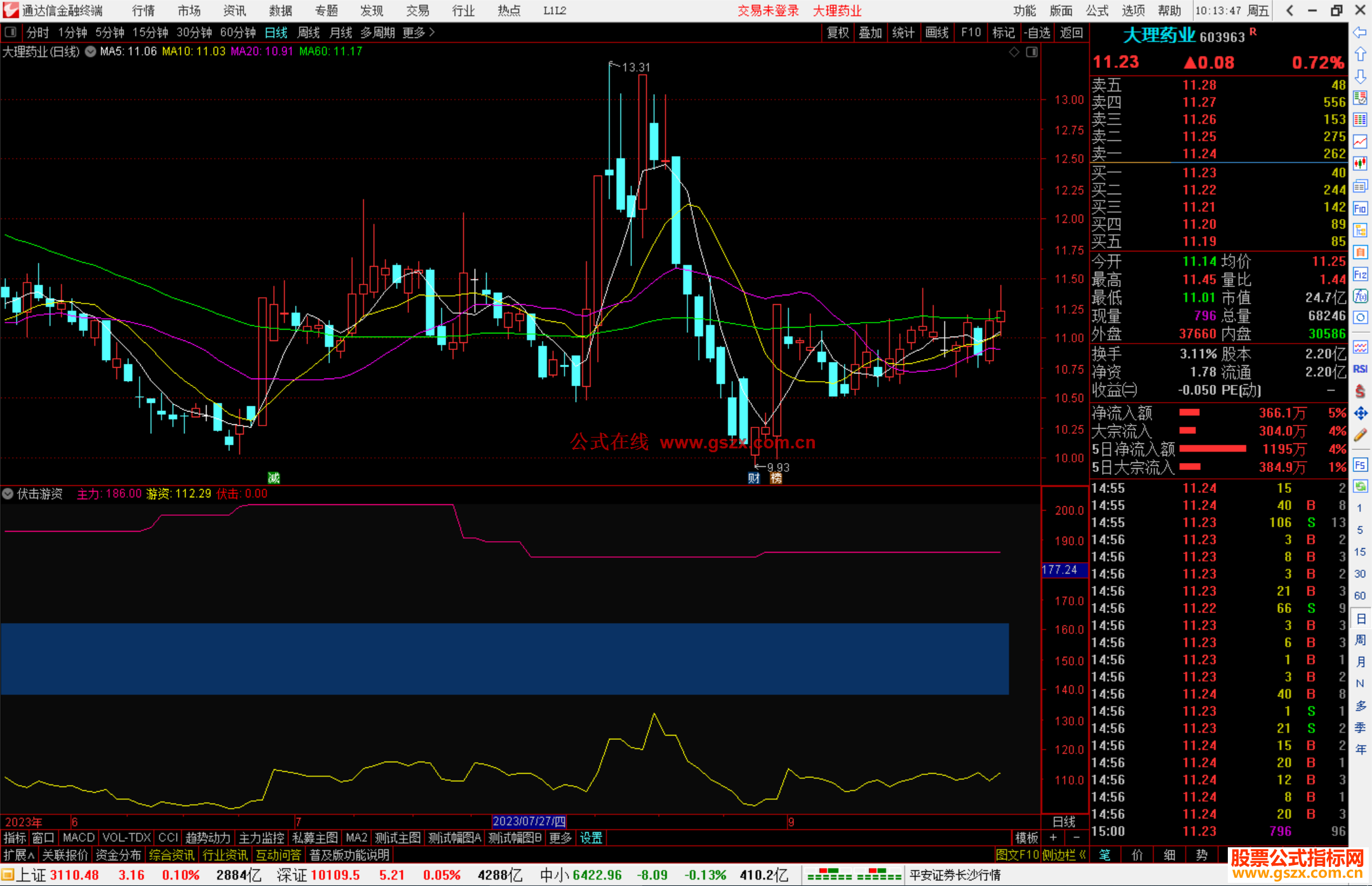Collapse the 侧边栏 sidebar
Screen dimensions: 1372x886
1065,855
